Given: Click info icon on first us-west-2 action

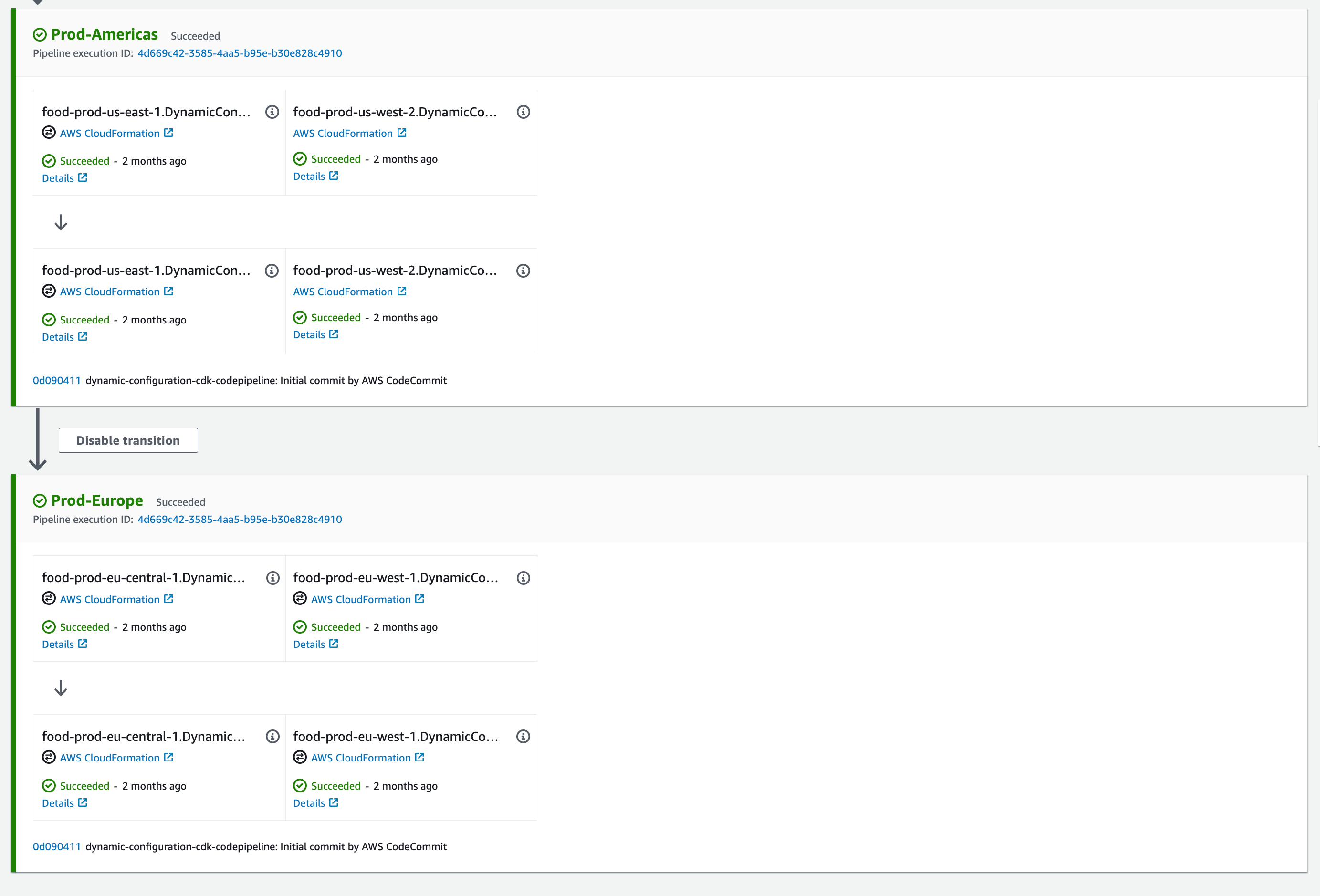Looking at the screenshot, I should (523, 112).
